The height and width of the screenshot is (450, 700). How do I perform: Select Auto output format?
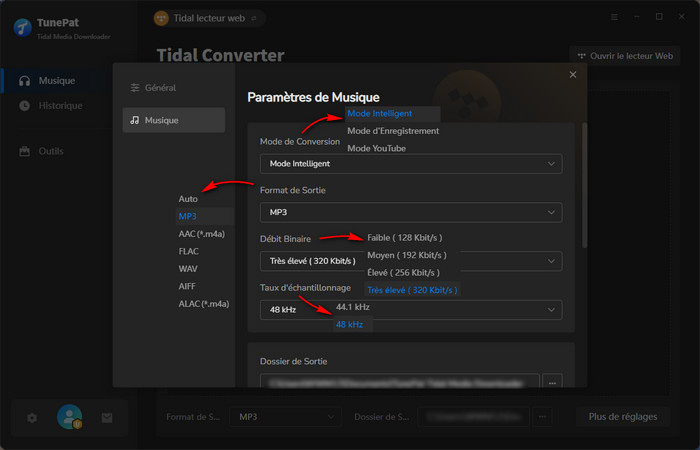tap(188, 199)
